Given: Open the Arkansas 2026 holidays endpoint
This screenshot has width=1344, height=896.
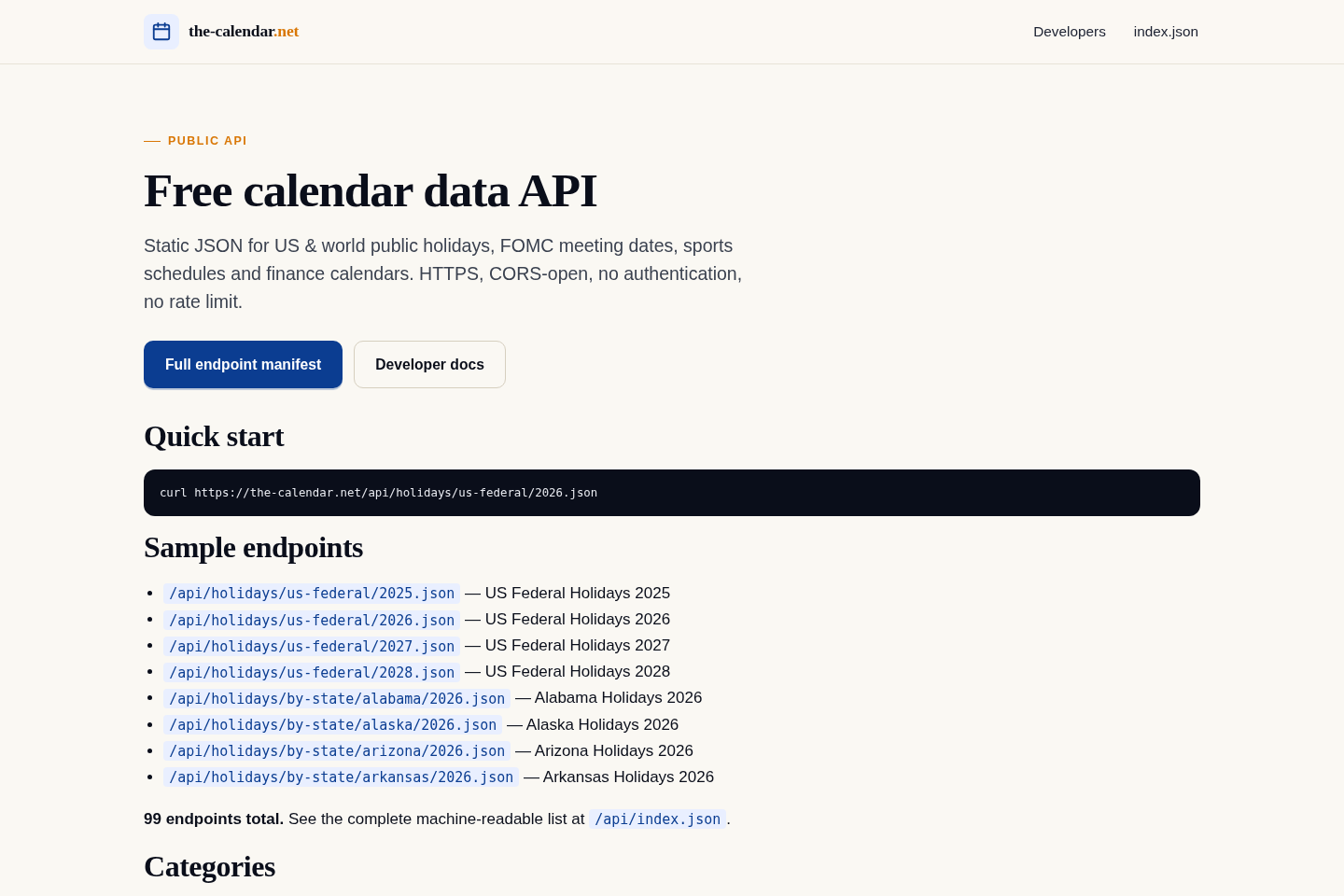Looking at the screenshot, I should click(341, 777).
